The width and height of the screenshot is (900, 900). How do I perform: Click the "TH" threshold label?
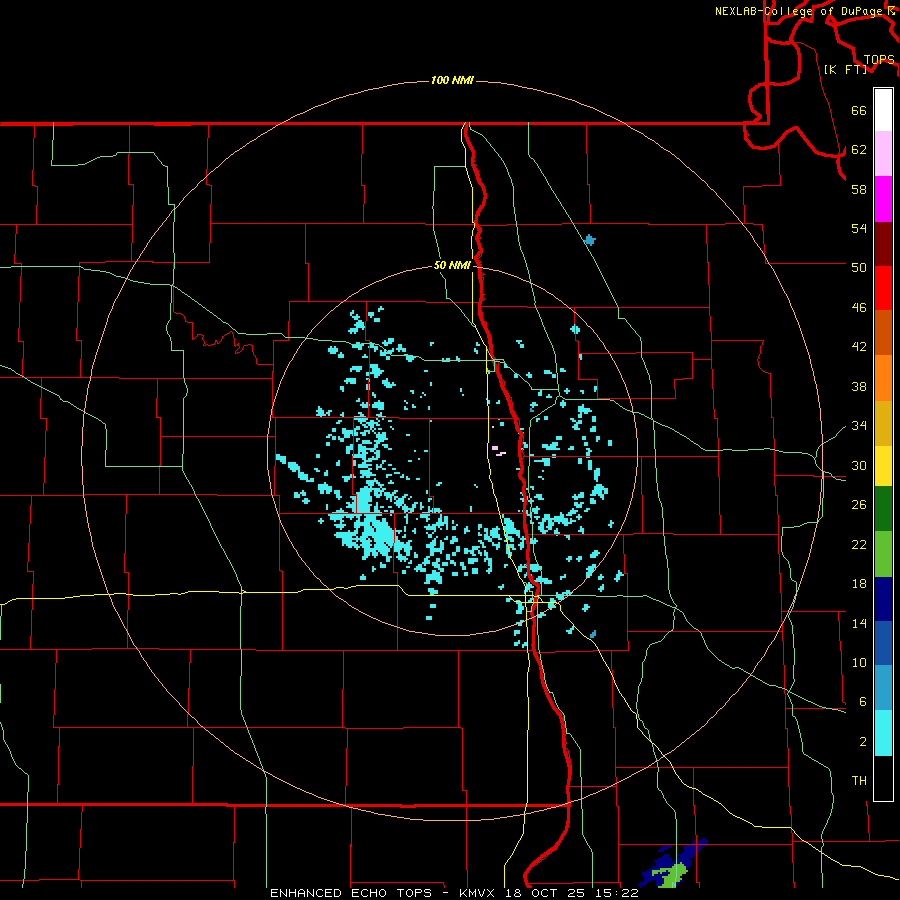[859, 781]
